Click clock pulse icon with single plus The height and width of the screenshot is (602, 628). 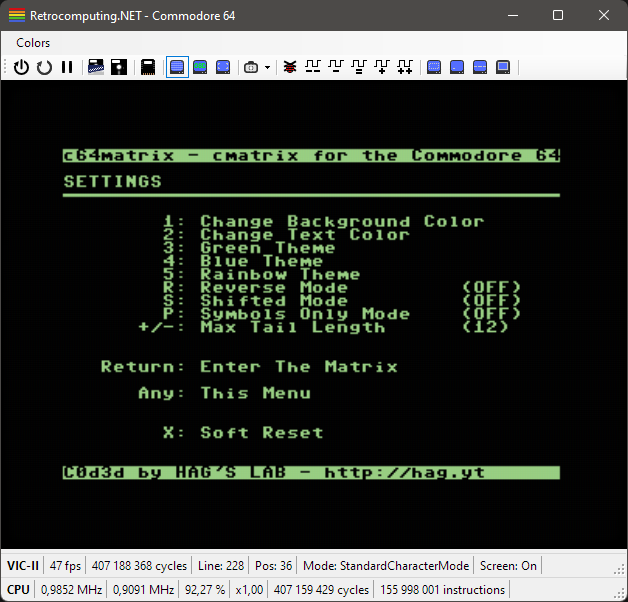(382, 67)
